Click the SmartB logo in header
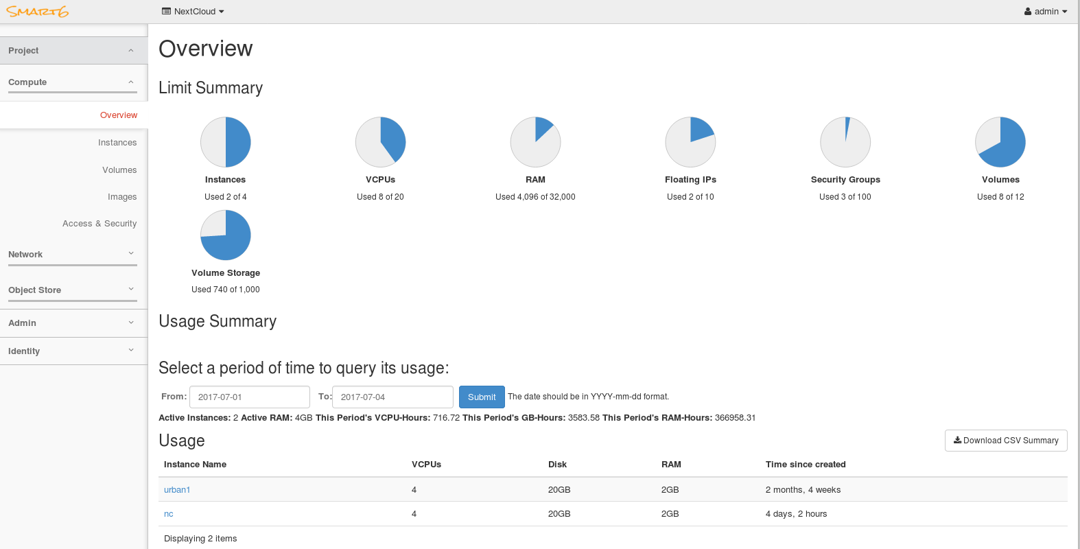This screenshot has width=1080, height=549. (38, 12)
